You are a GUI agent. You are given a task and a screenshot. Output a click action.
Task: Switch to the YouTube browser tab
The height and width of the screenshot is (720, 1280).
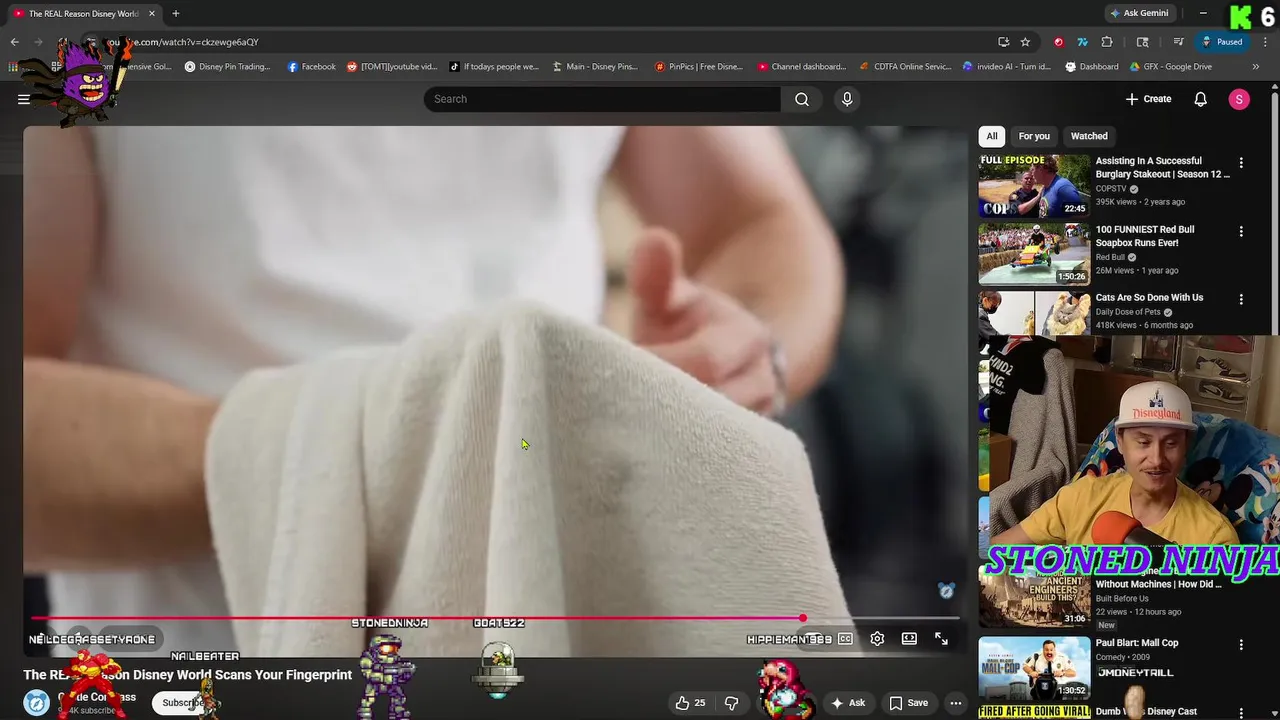click(84, 14)
